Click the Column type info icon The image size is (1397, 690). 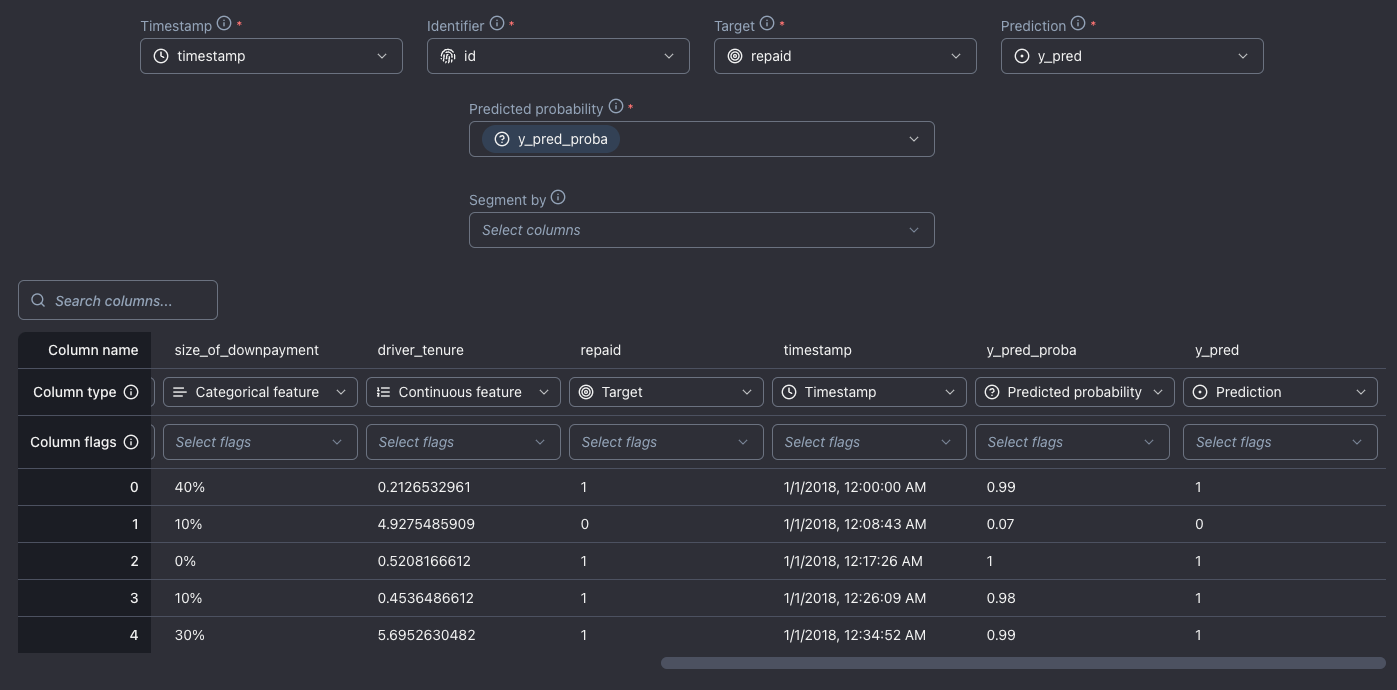[131, 392]
